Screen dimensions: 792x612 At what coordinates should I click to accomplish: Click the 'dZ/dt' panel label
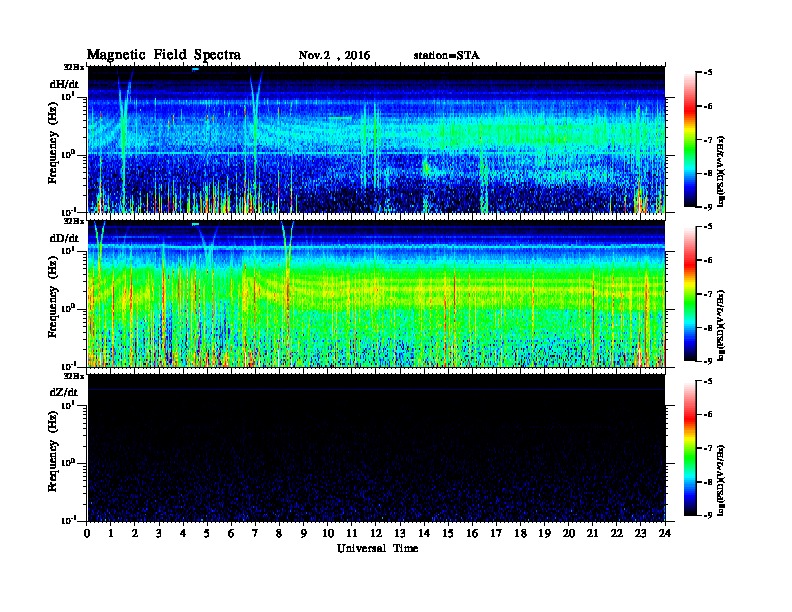[x=64, y=392]
